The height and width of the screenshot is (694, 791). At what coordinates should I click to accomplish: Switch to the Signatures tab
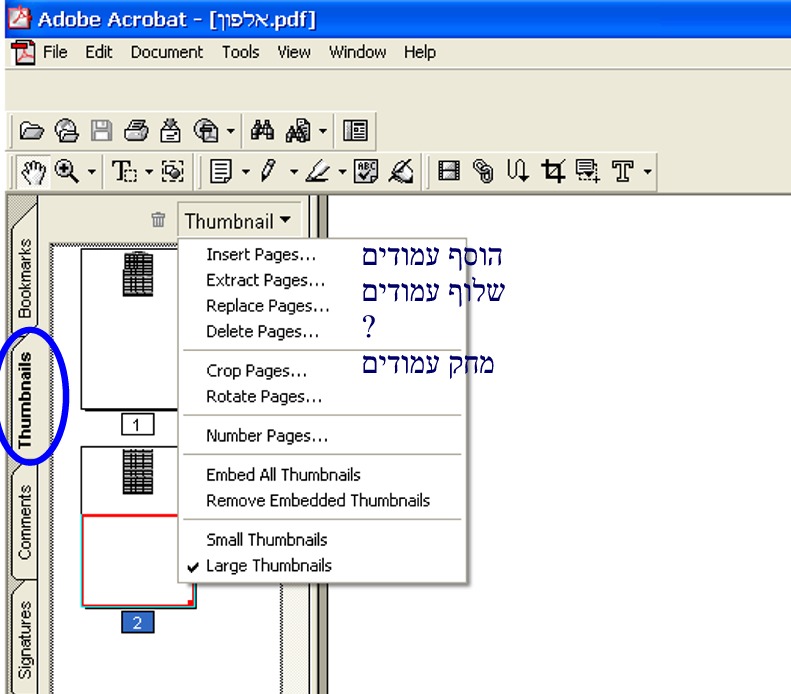coord(24,640)
